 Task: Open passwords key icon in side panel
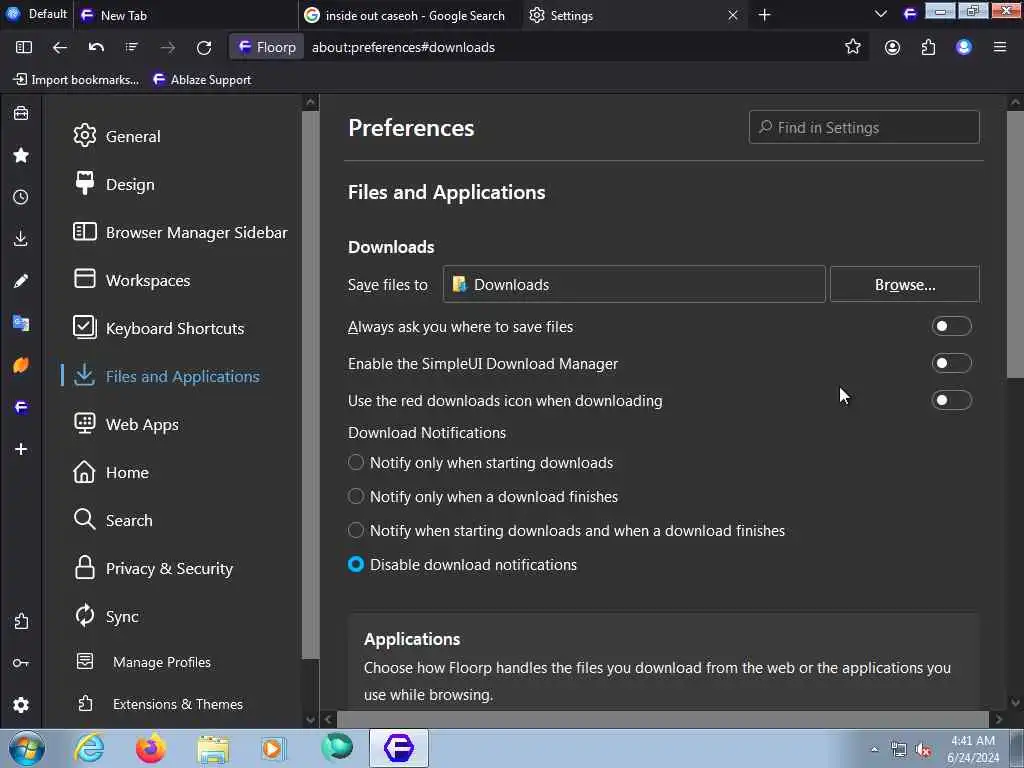tap(21, 663)
